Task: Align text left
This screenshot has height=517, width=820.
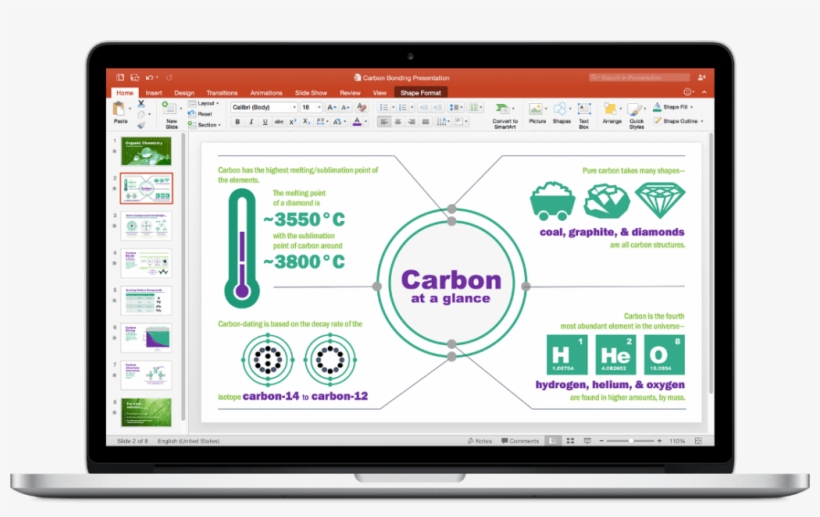Action: click(x=384, y=122)
